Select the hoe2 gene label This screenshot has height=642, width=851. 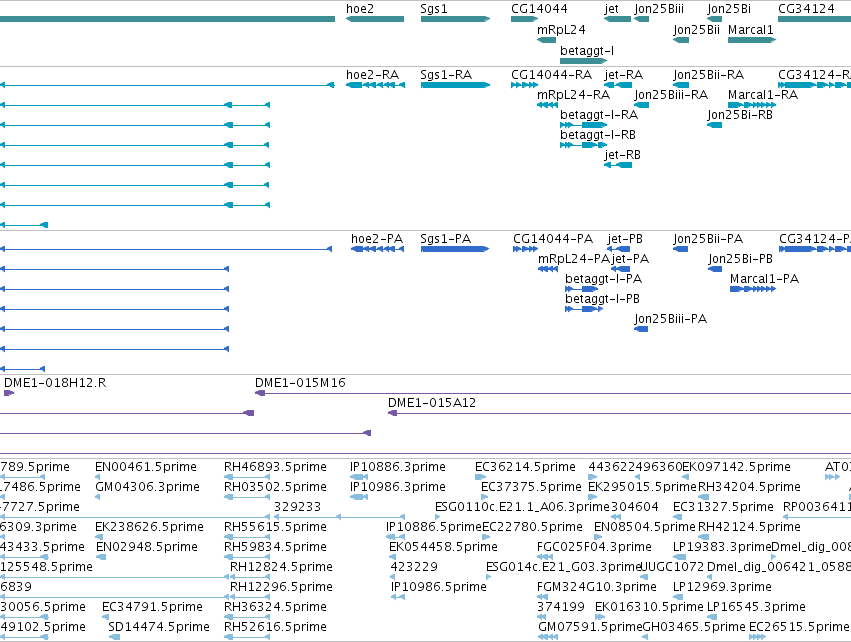pos(360,9)
